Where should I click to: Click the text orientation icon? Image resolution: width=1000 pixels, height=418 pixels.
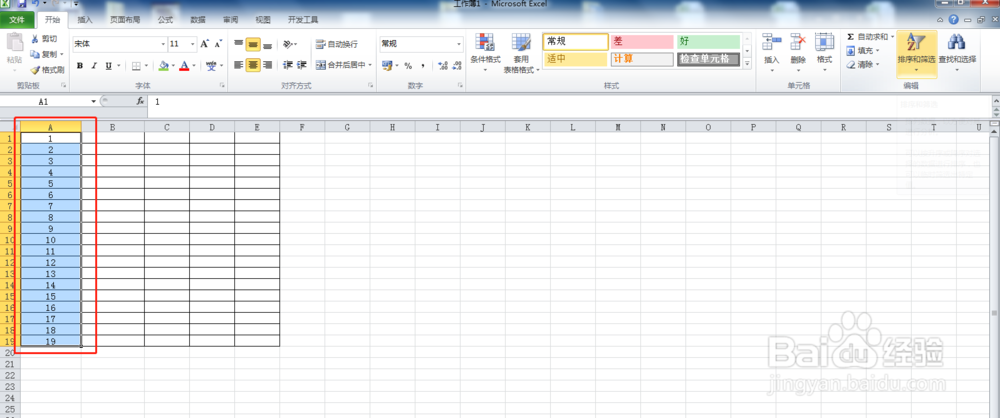coord(288,45)
